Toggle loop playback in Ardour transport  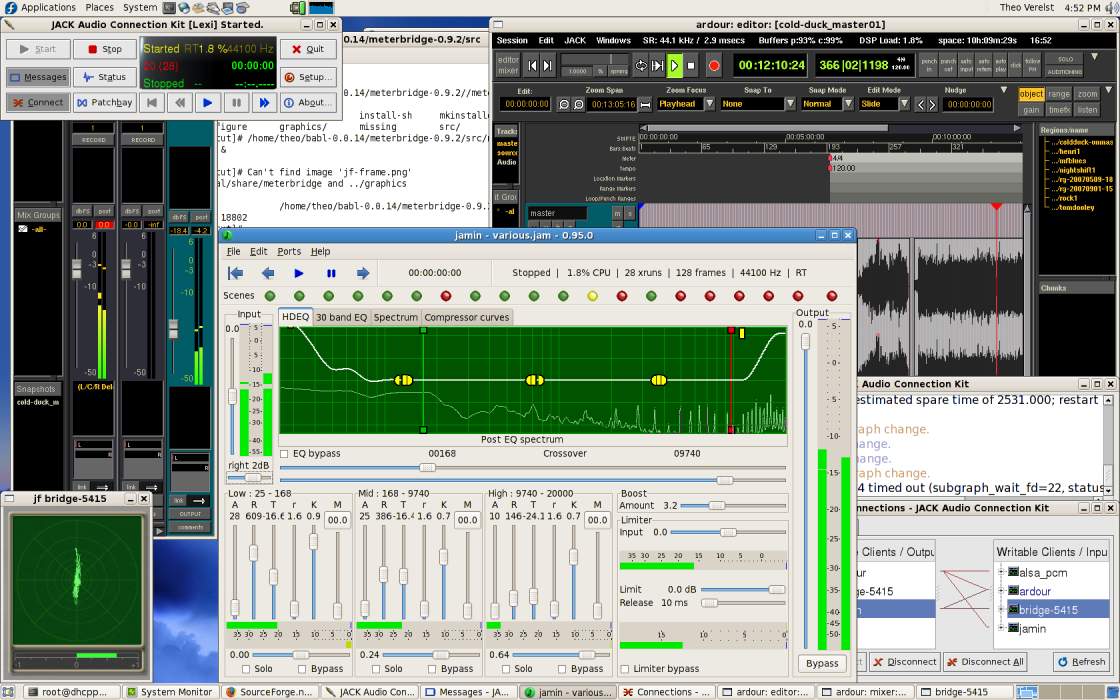coord(641,66)
